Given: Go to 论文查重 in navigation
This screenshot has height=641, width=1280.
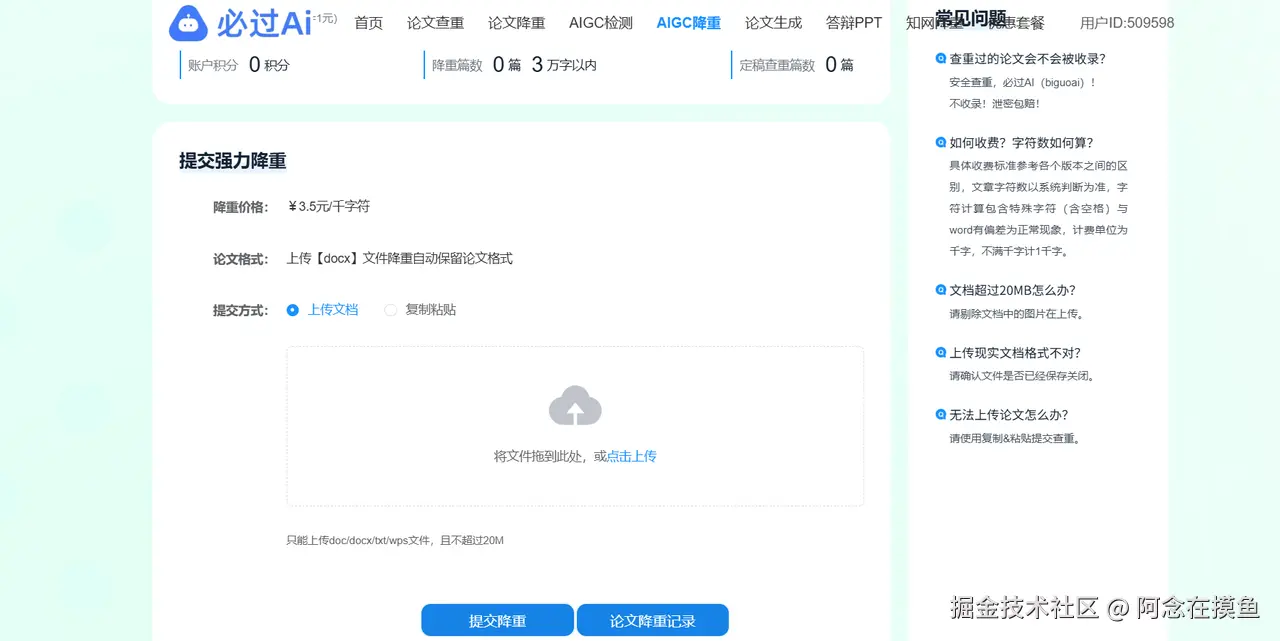Looking at the screenshot, I should [x=436, y=23].
